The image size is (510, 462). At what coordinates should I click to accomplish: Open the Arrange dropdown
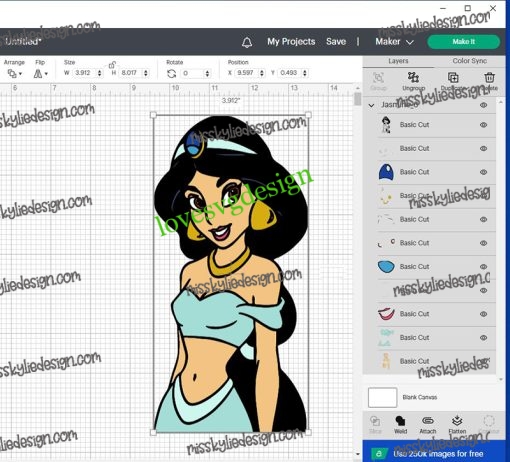tap(15, 73)
